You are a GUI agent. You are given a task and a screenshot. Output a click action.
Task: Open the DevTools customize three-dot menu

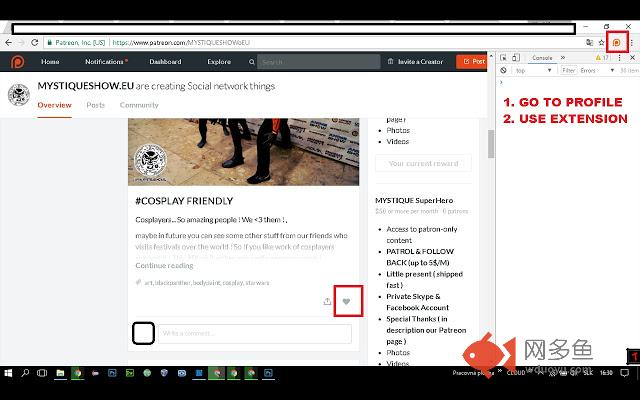(x=619, y=58)
